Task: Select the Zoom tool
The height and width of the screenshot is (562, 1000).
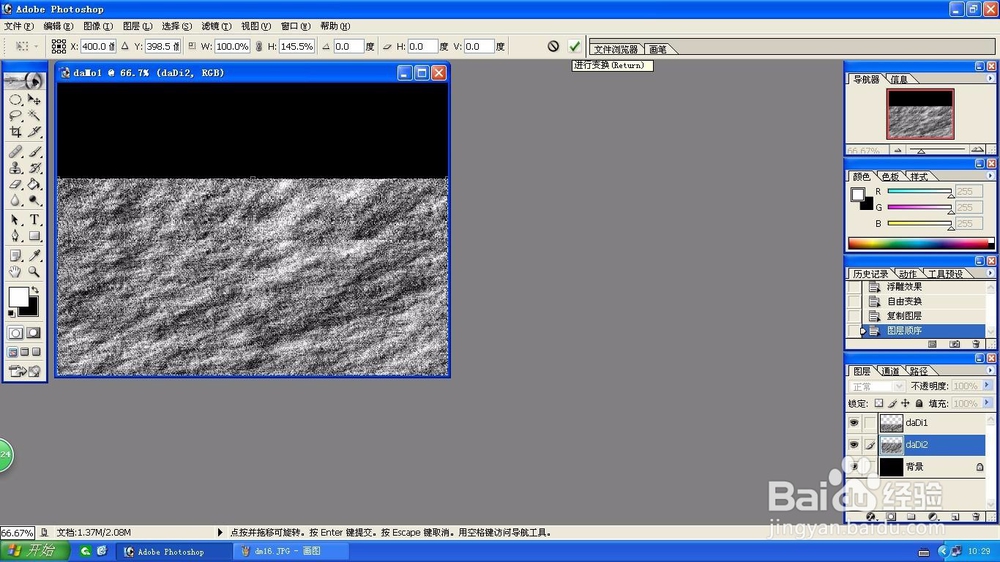Action: (34, 272)
